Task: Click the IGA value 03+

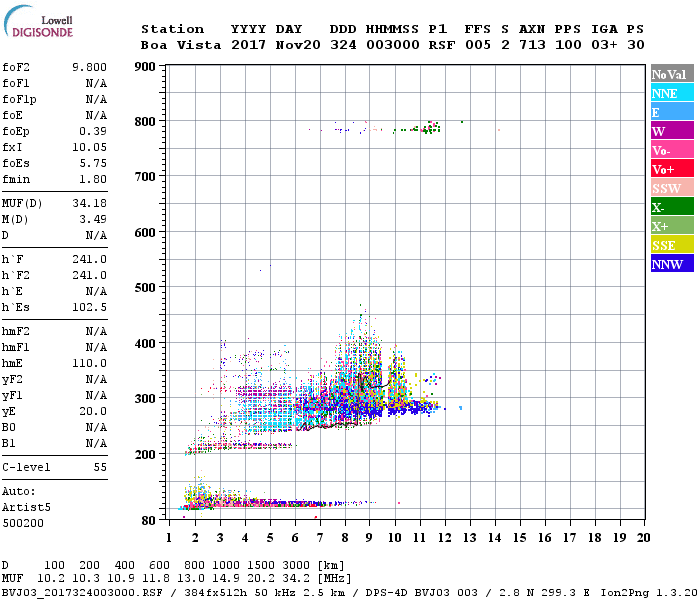Action: 604,45
